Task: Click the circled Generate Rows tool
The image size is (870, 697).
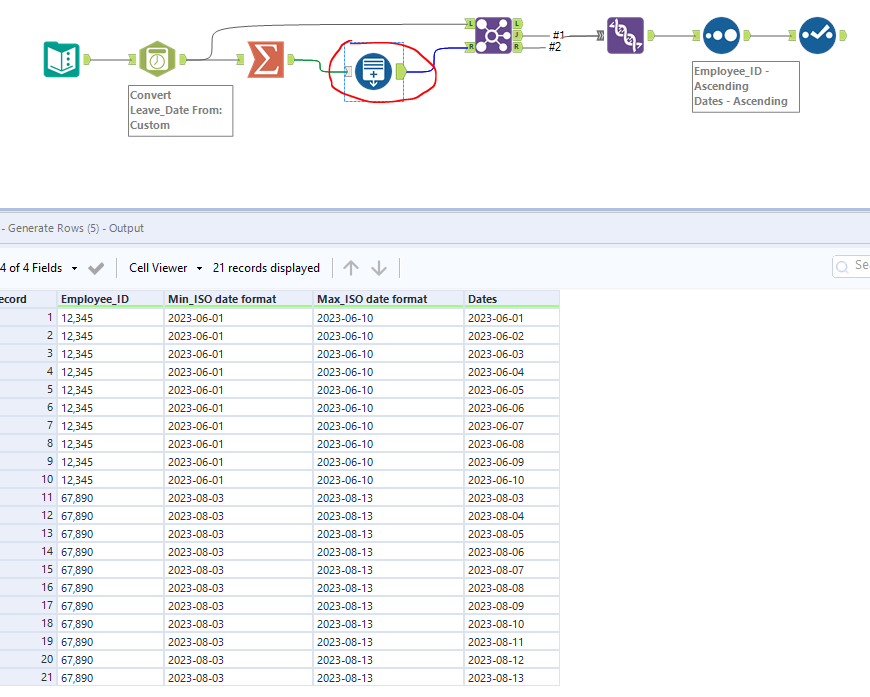Action: tap(372, 72)
